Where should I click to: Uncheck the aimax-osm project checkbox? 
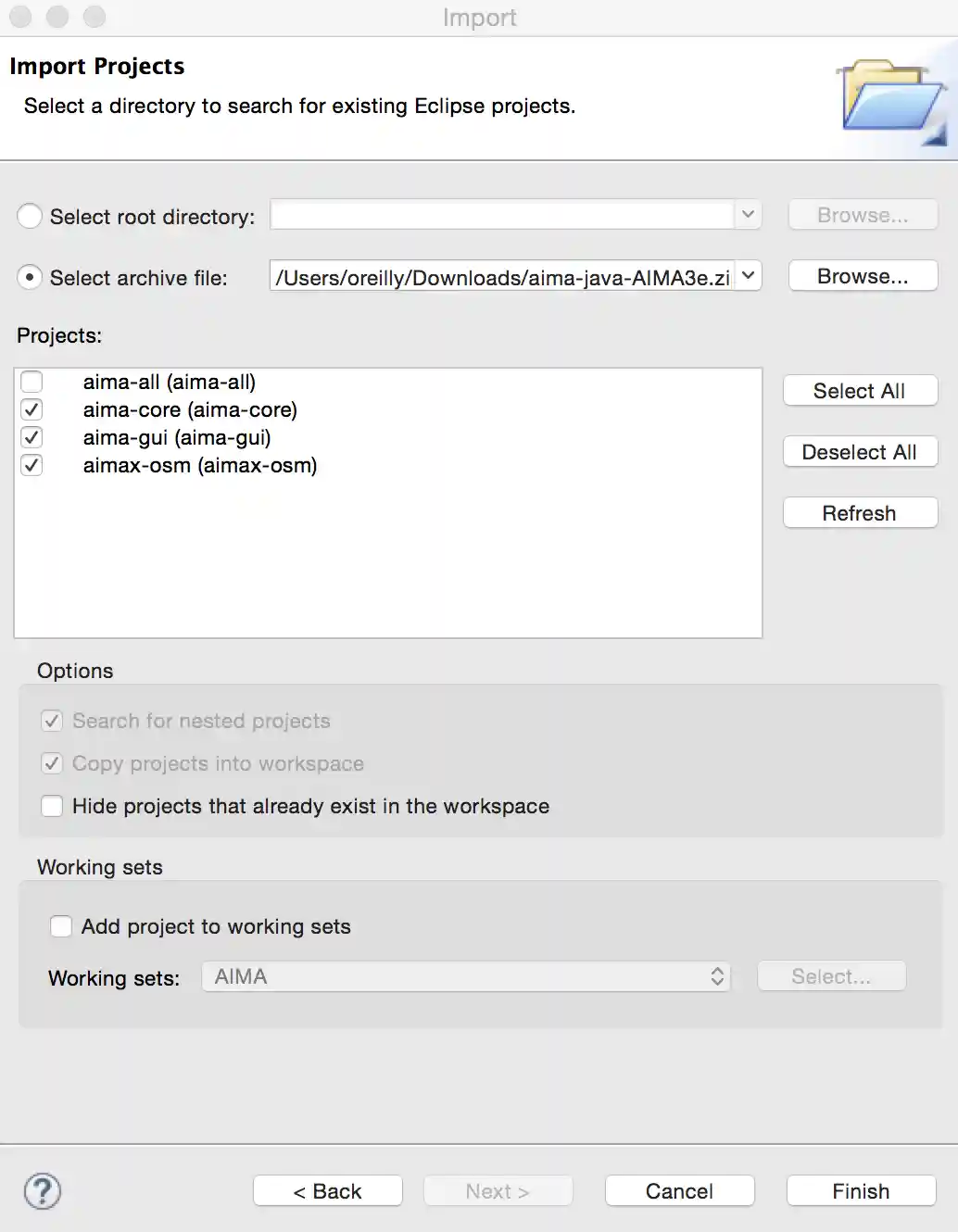pyautogui.click(x=32, y=465)
